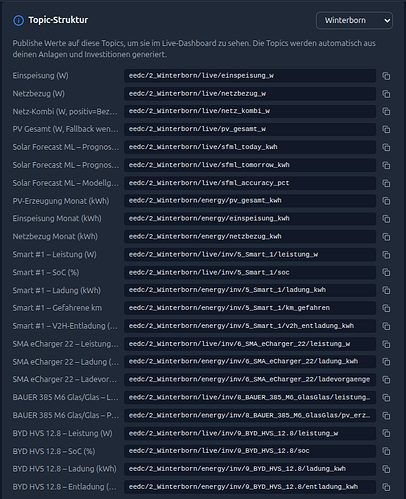
Task: Copy the sfml_today_kwh topic
Action: pyautogui.click(x=386, y=147)
